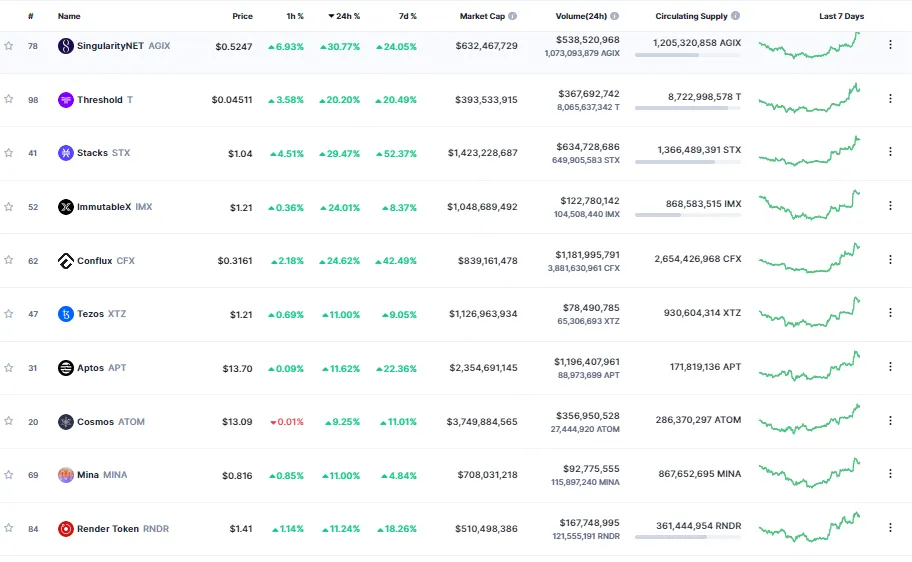912x562 pixels.
Task: Open the Aptos APT coin page
Action: 101,368
